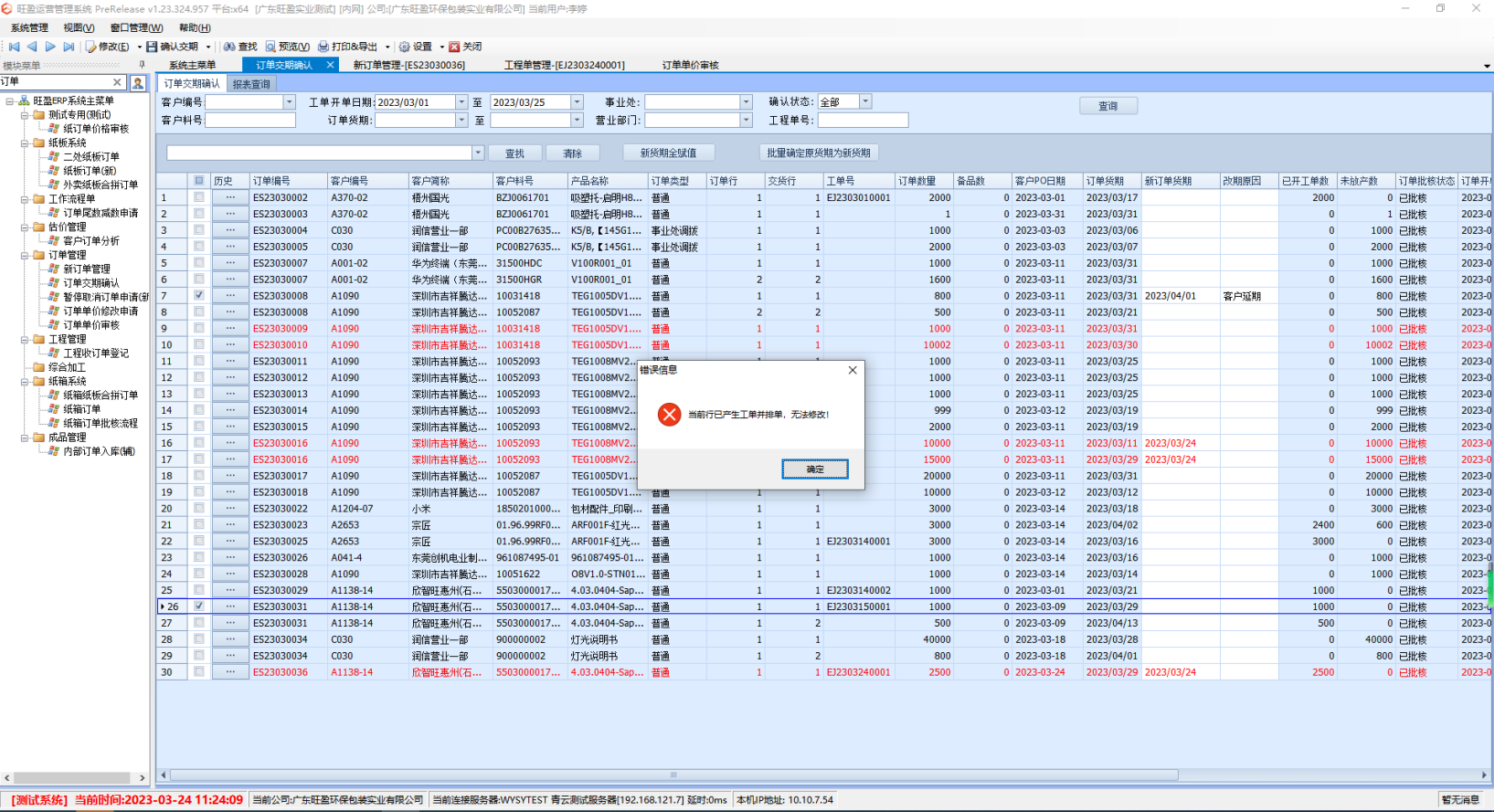Click 确定 in the error dialog
The height and width of the screenshot is (812, 1494).
pos(815,469)
